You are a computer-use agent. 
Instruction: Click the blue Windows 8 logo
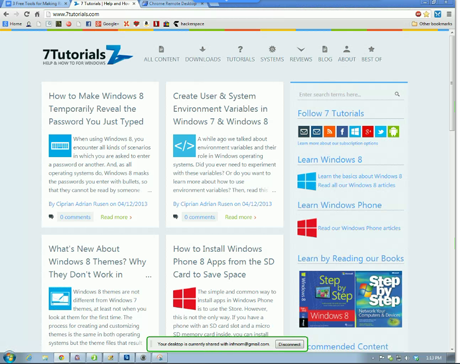307,181
